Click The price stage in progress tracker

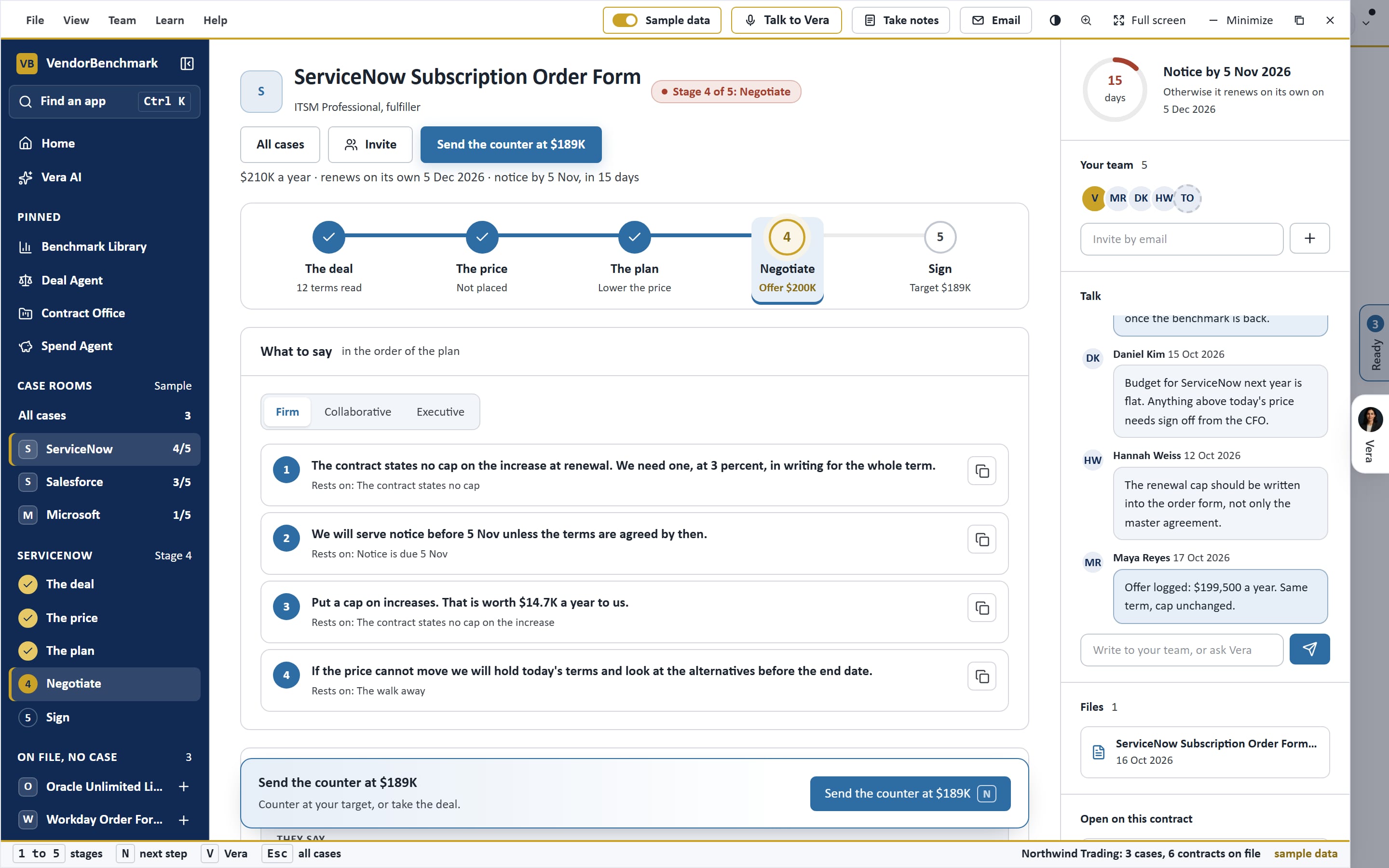point(481,257)
